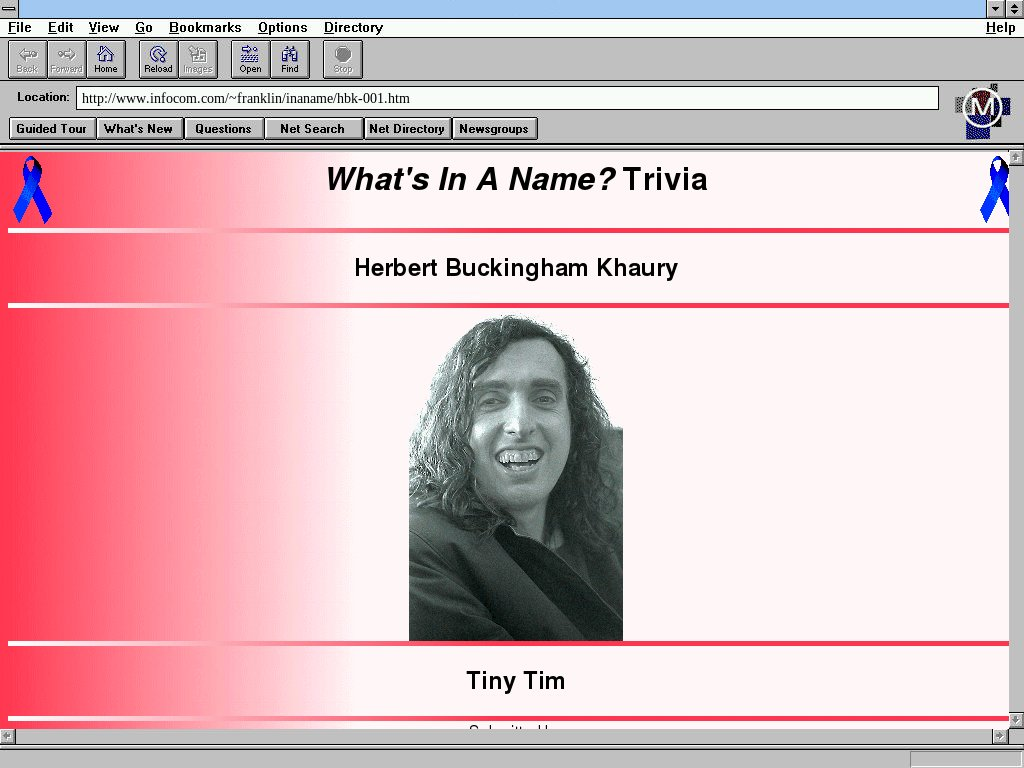Click the Forward navigation icon
Image resolution: width=1024 pixels, height=768 pixels.
point(66,59)
